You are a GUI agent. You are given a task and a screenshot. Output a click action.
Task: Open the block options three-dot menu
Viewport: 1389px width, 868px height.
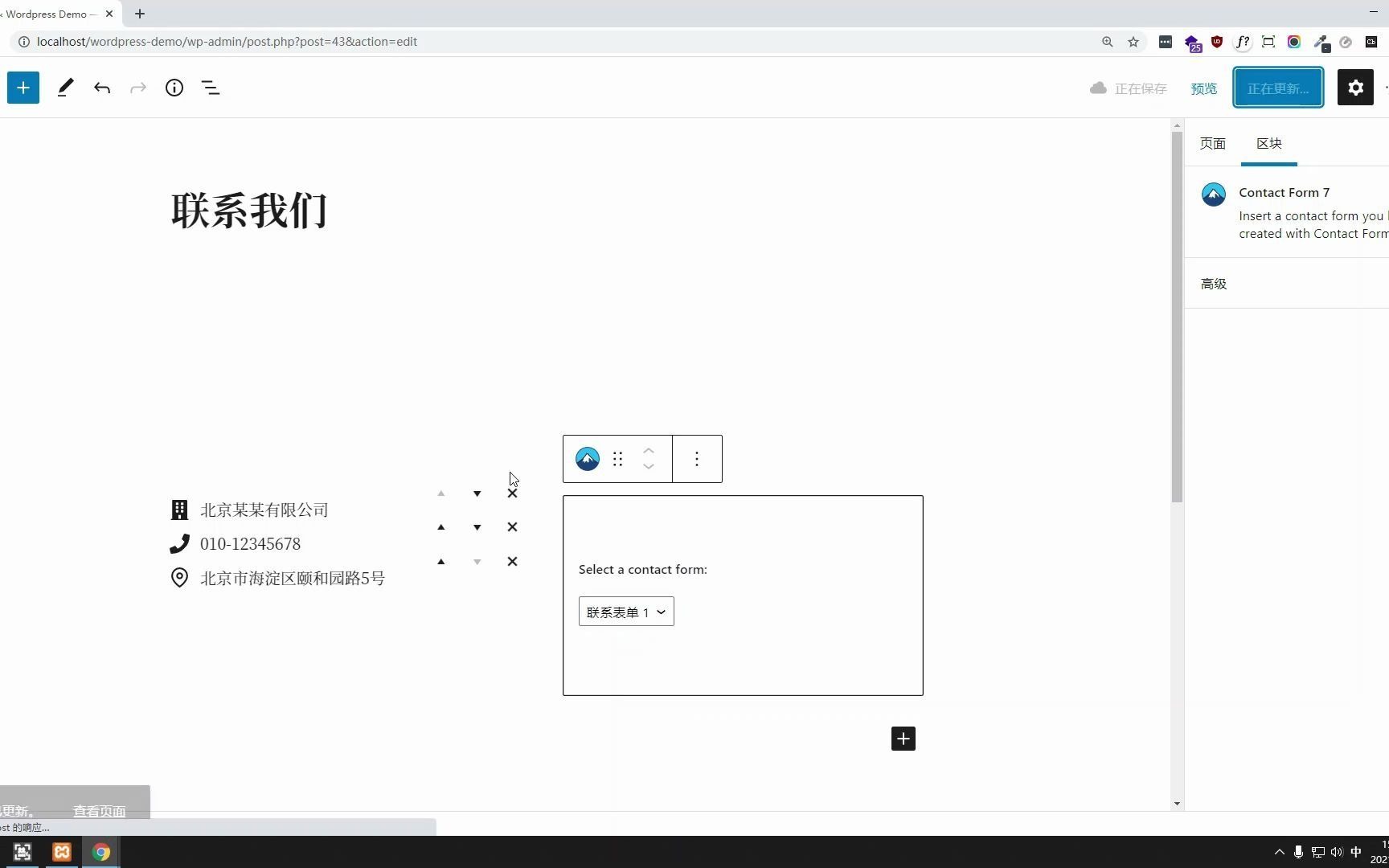697,459
